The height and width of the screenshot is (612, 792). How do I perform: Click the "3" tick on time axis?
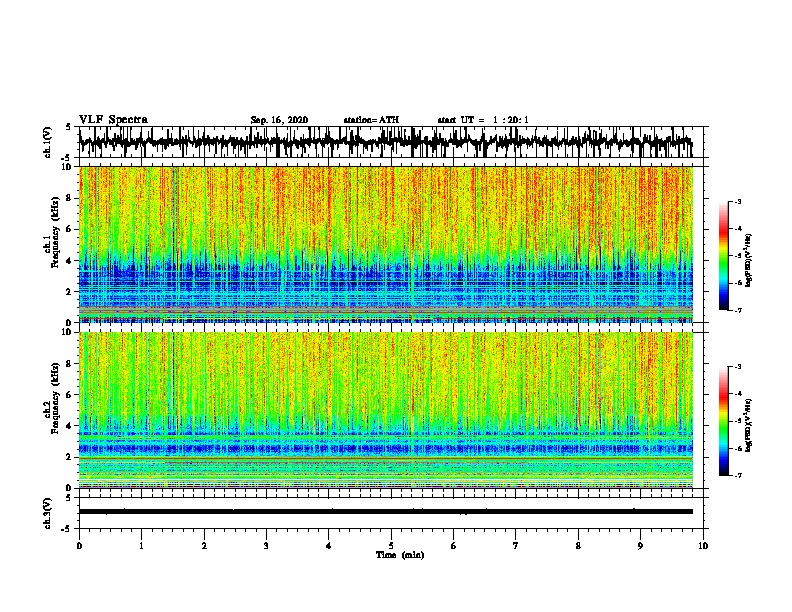pos(266,546)
